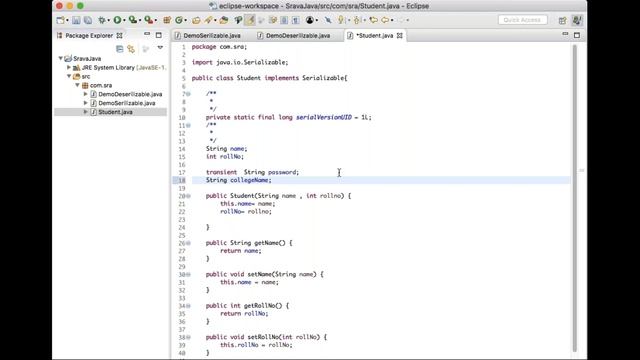640x360 pixels.
Task: Open Package Explorer View Menu triangle
Action: pos(160,48)
